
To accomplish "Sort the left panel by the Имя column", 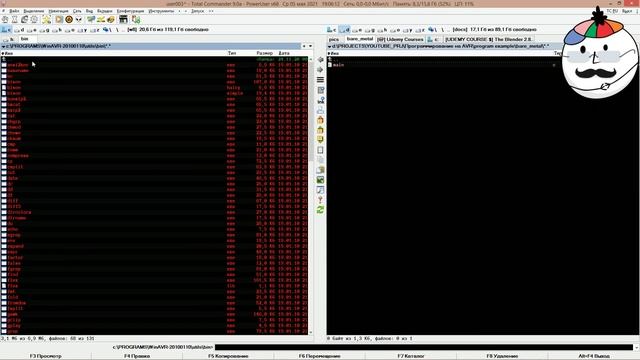I will pos(8,53).
